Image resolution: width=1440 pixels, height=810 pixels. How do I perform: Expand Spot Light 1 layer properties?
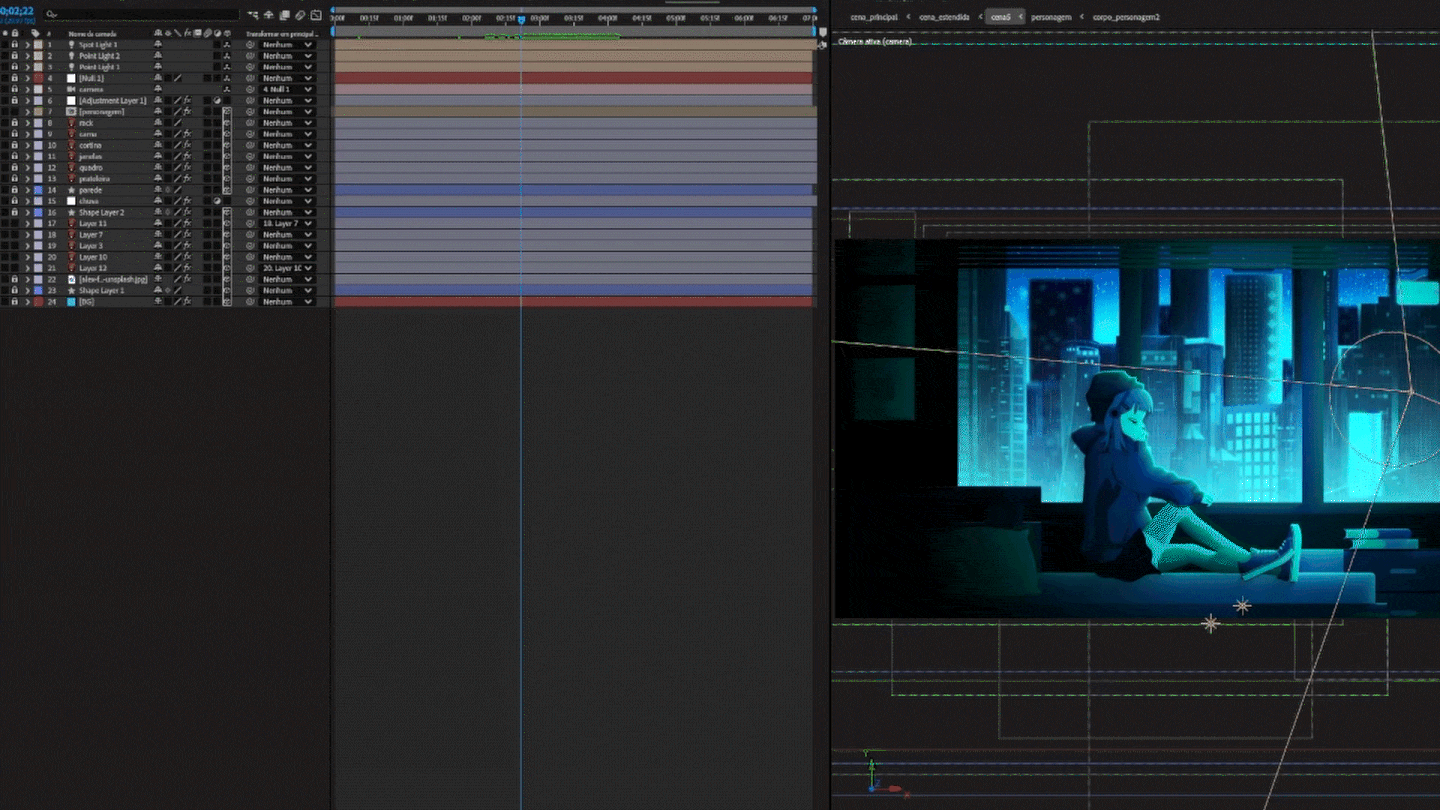(x=27, y=45)
